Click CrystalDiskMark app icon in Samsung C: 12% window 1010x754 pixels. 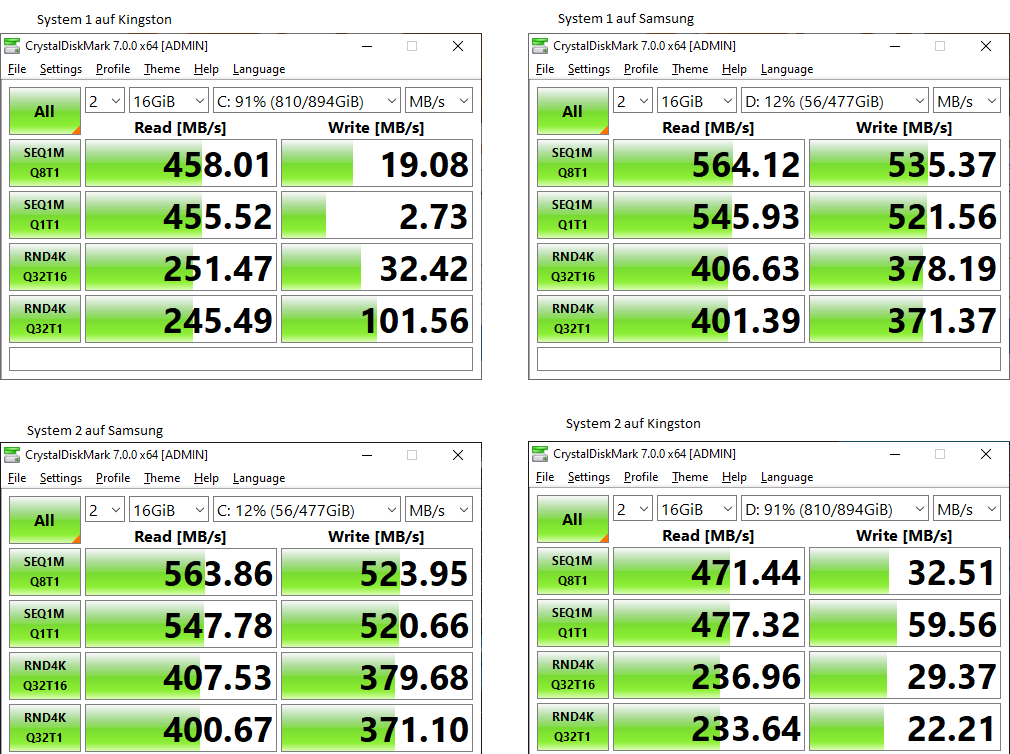tap(12, 455)
